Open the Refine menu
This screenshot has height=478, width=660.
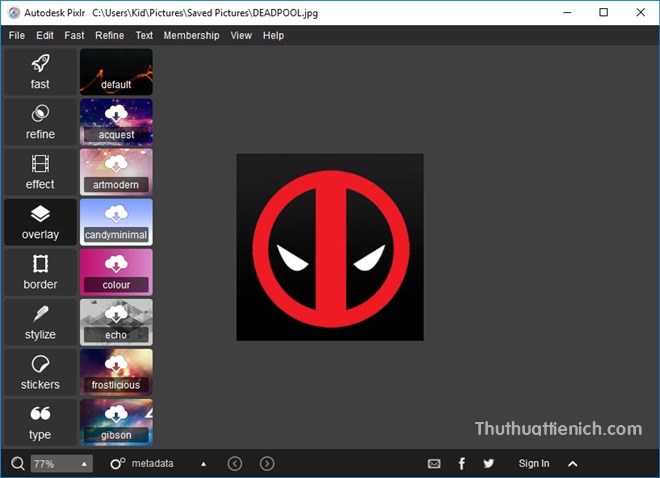(x=110, y=35)
